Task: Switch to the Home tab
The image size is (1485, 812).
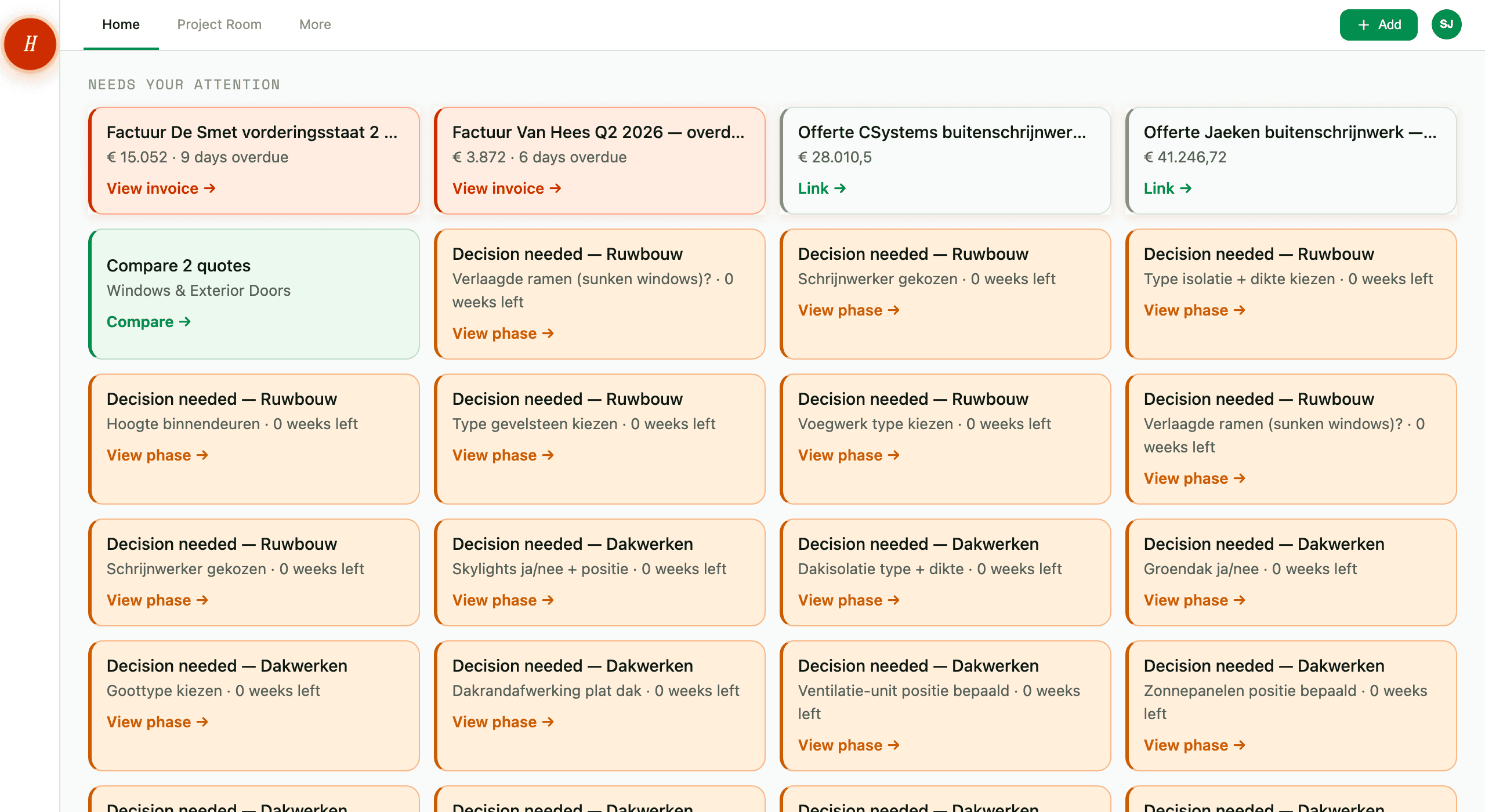Action: [121, 24]
